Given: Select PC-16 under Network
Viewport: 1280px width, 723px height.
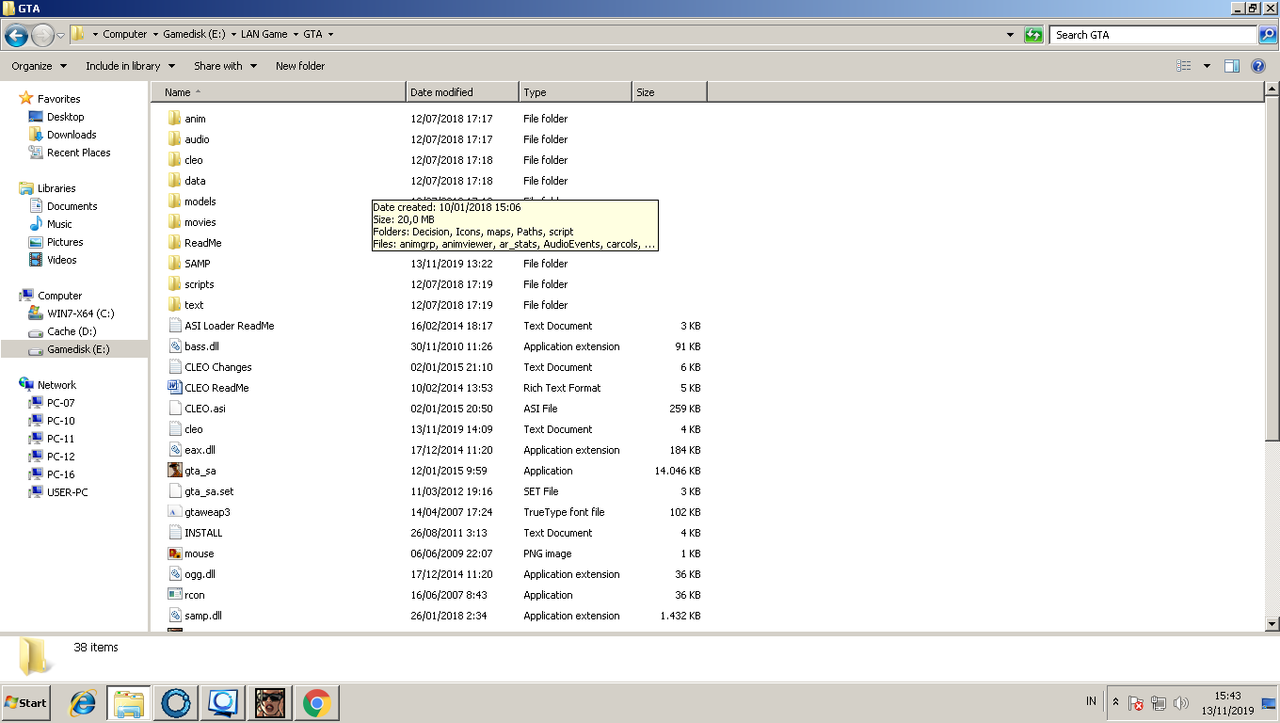Looking at the screenshot, I should click(60, 475).
